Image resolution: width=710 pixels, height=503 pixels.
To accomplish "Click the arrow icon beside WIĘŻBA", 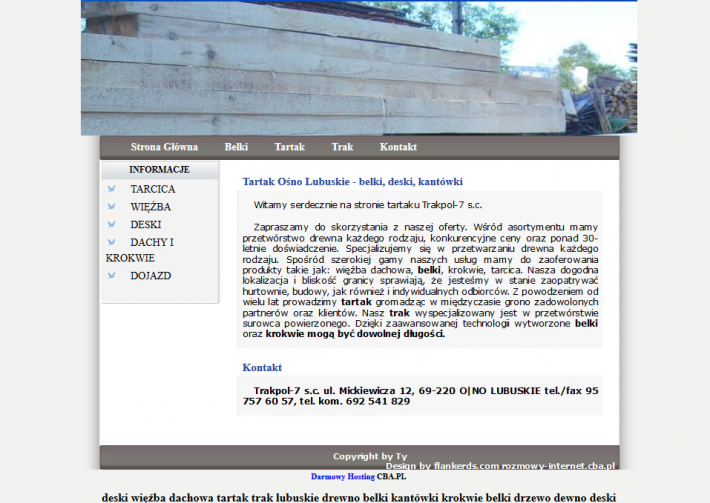I will point(110,207).
